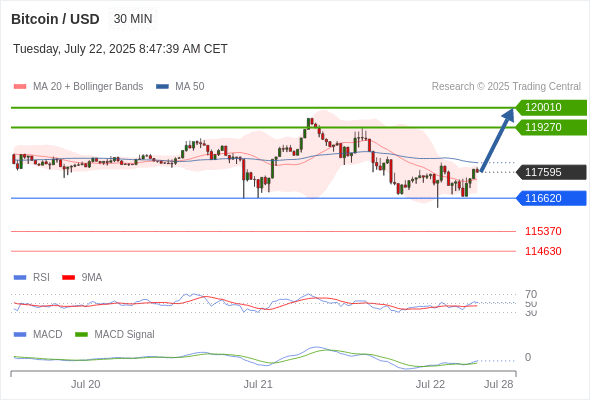Click the Bitcoin / USD title
This screenshot has height=400, width=590.
pos(55,19)
